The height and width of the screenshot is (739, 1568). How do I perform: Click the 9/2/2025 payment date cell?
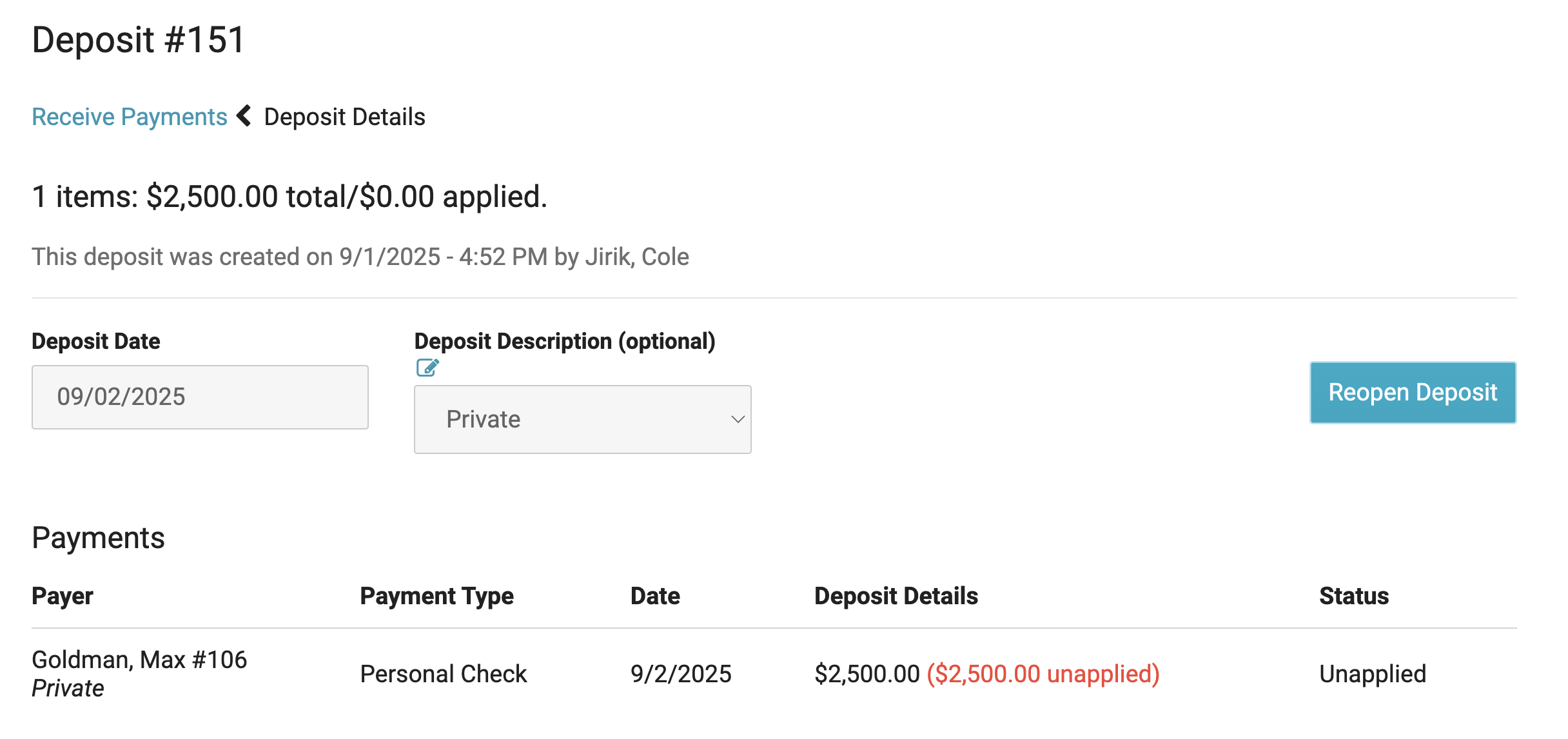(x=680, y=674)
